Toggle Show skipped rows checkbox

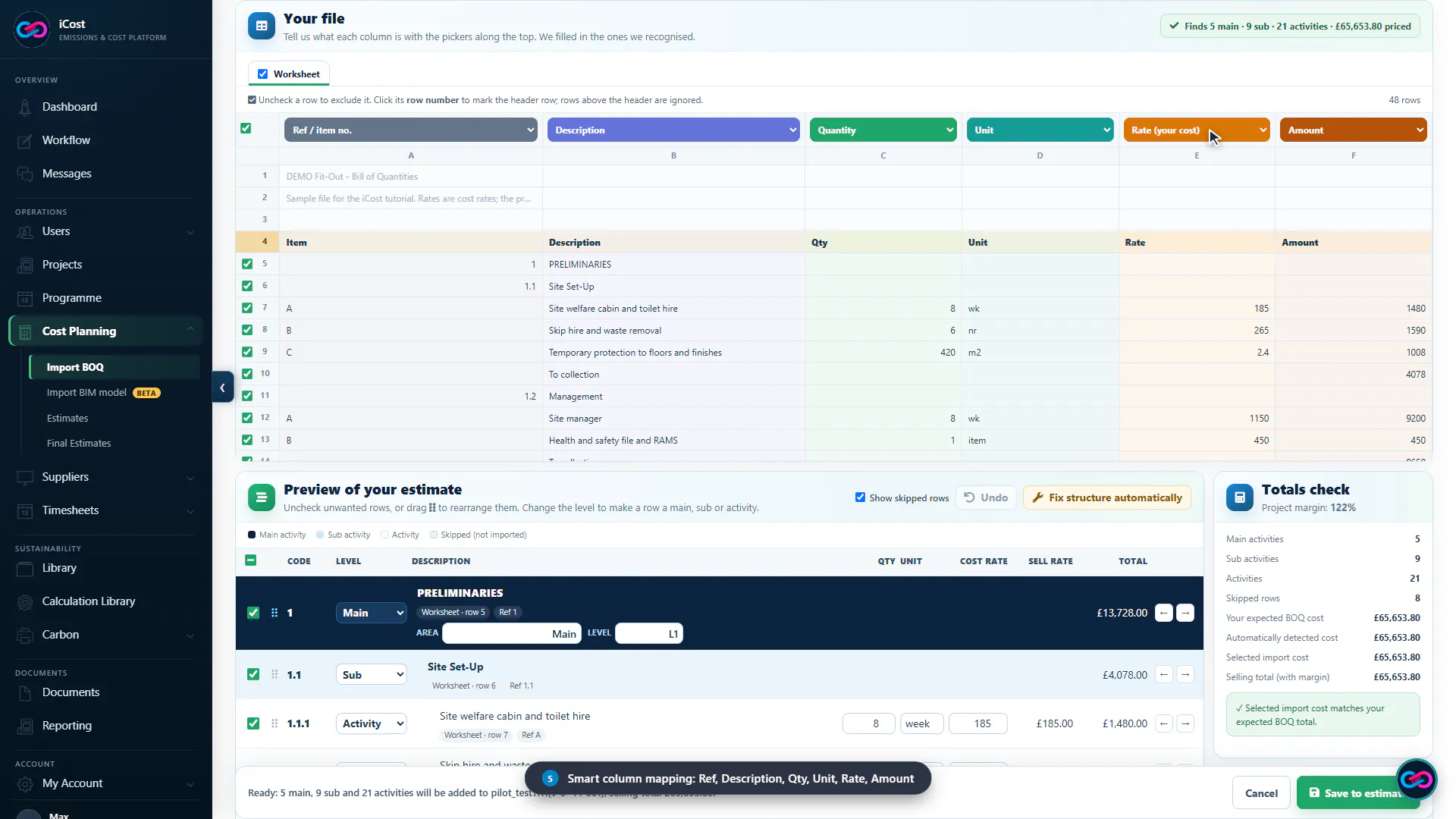click(860, 497)
